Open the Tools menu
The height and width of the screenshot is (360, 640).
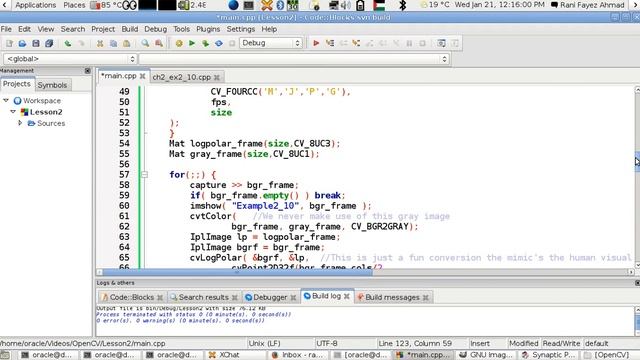[181, 29]
